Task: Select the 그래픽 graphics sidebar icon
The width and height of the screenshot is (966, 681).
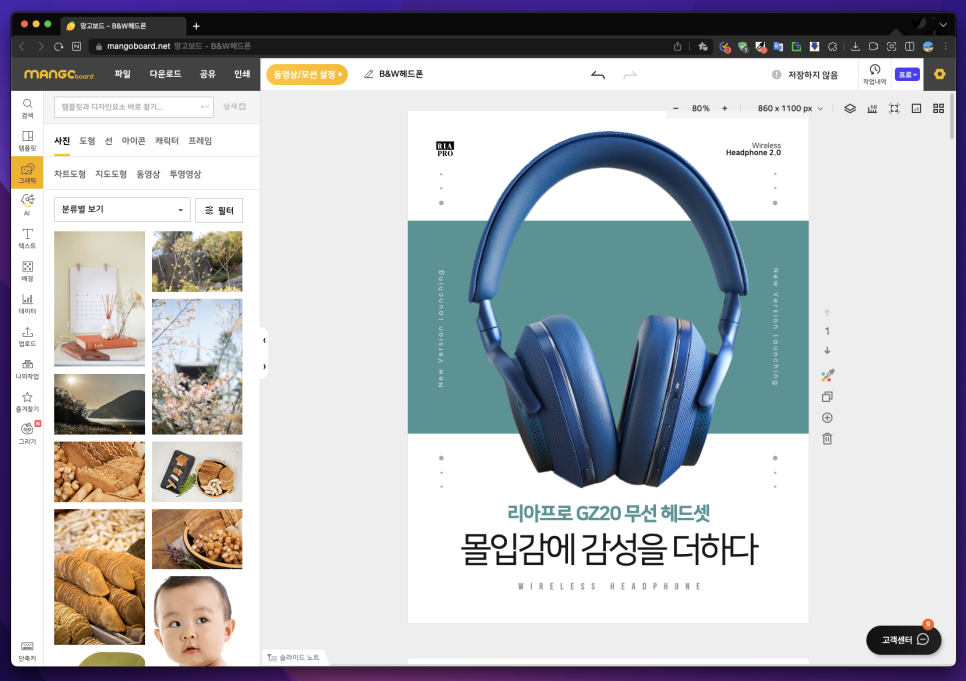Action: [27, 173]
